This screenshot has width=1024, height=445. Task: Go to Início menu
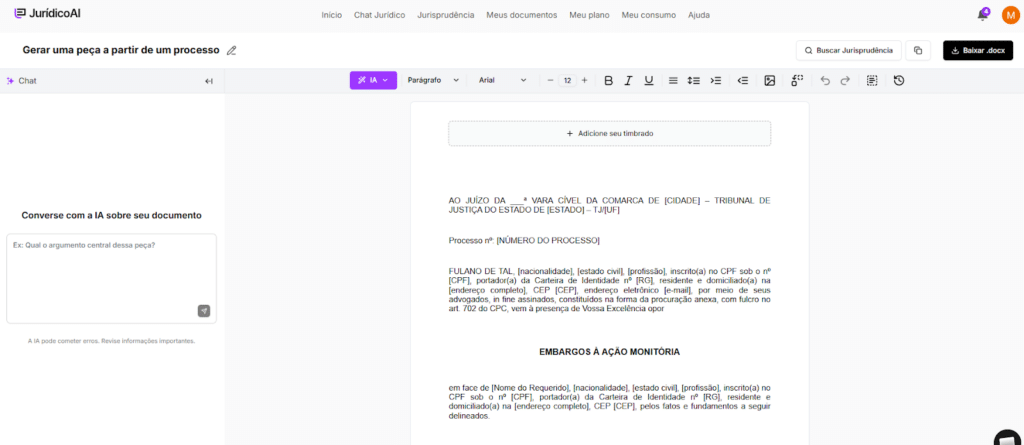pyautogui.click(x=331, y=15)
